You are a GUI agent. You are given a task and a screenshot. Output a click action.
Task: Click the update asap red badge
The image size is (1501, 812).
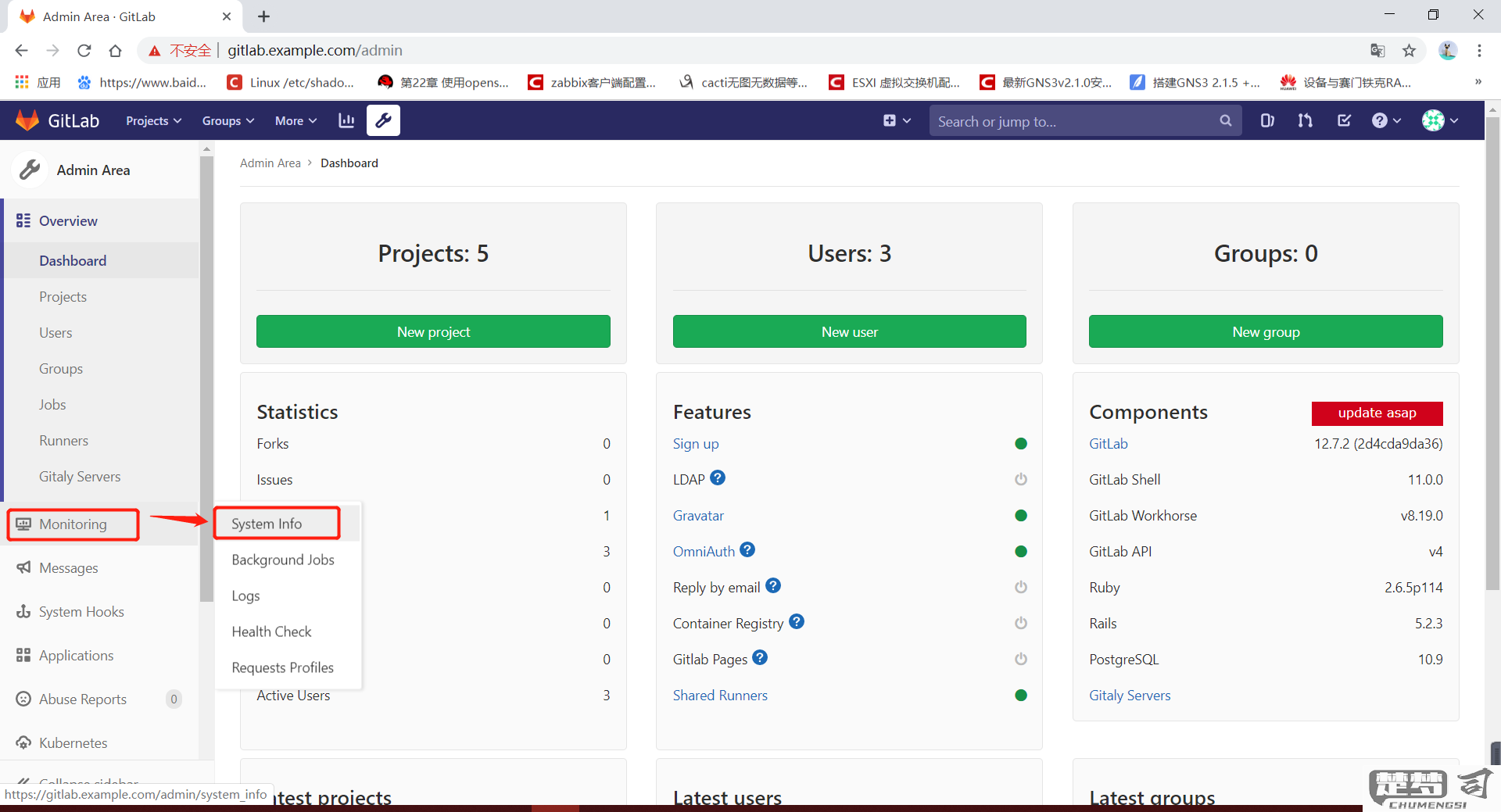pyautogui.click(x=1377, y=413)
